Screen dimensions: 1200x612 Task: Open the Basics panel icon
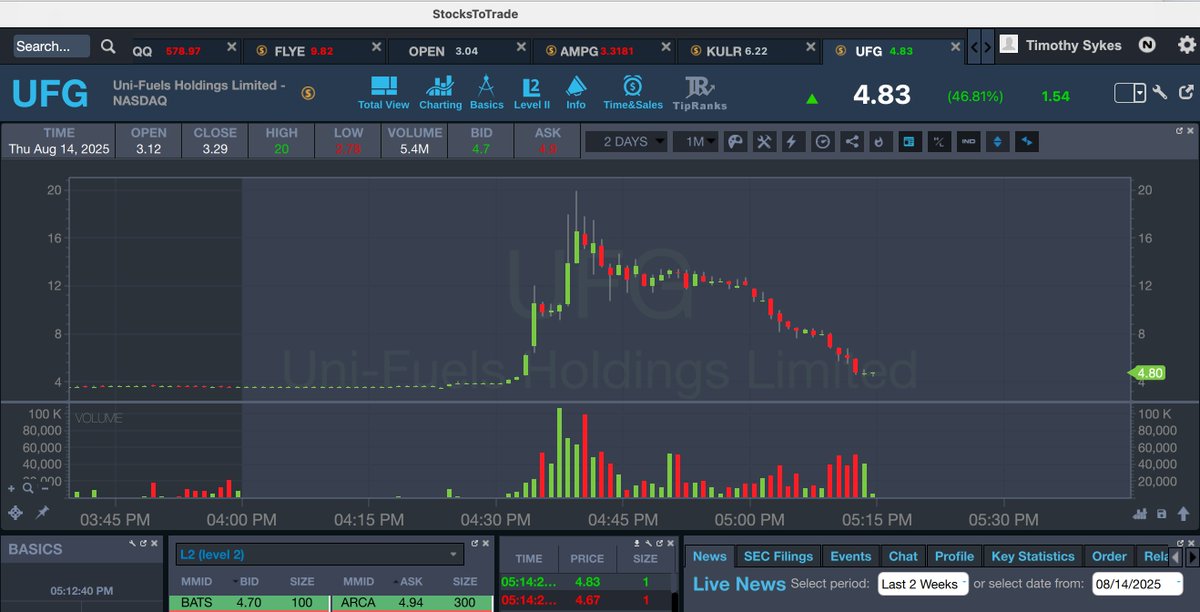click(486, 92)
